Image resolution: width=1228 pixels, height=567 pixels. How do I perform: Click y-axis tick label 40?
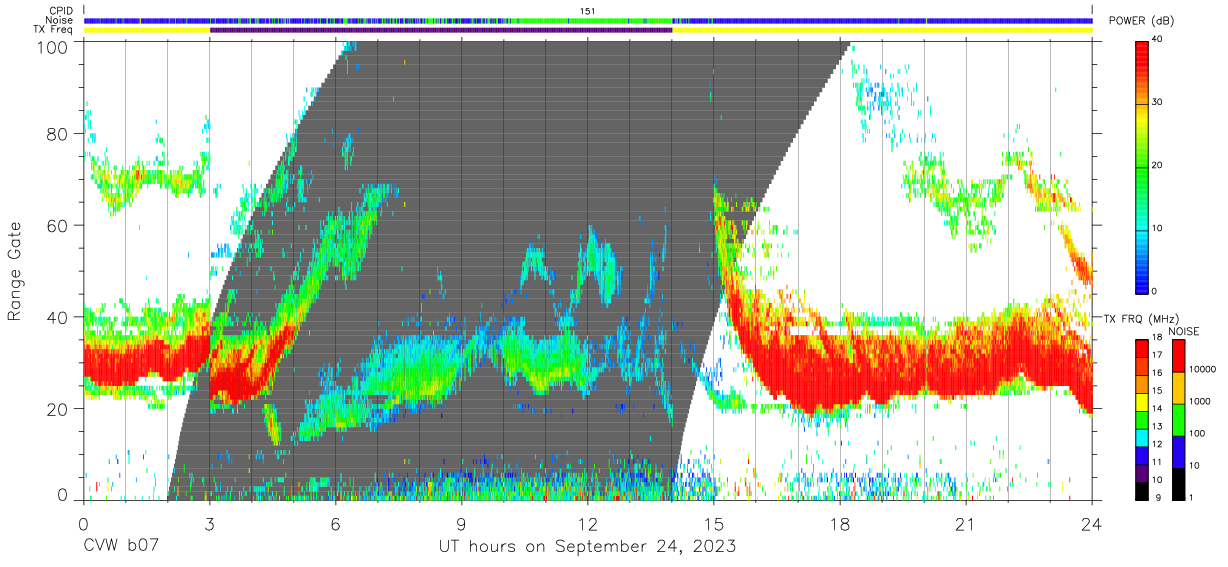coord(57,317)
